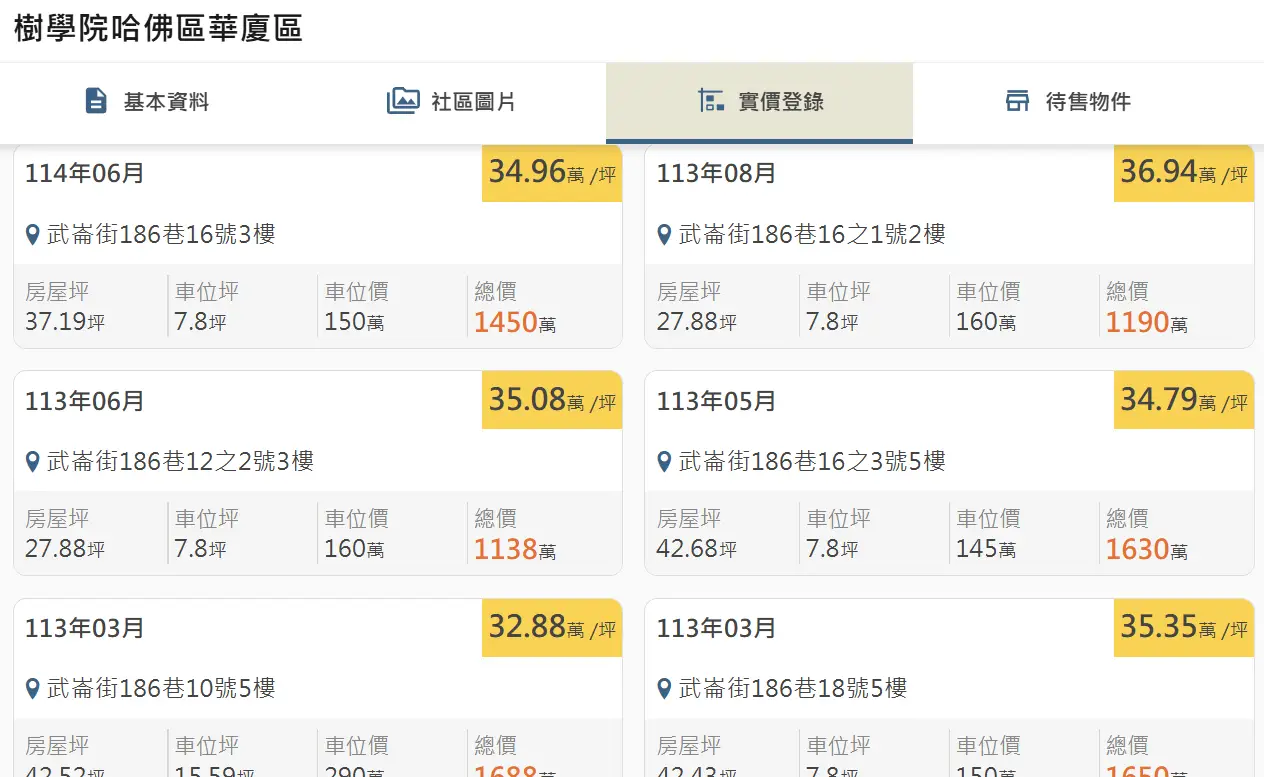
Task: Click the 社區圖片 photo gallery icon
Action: point(403,101)
